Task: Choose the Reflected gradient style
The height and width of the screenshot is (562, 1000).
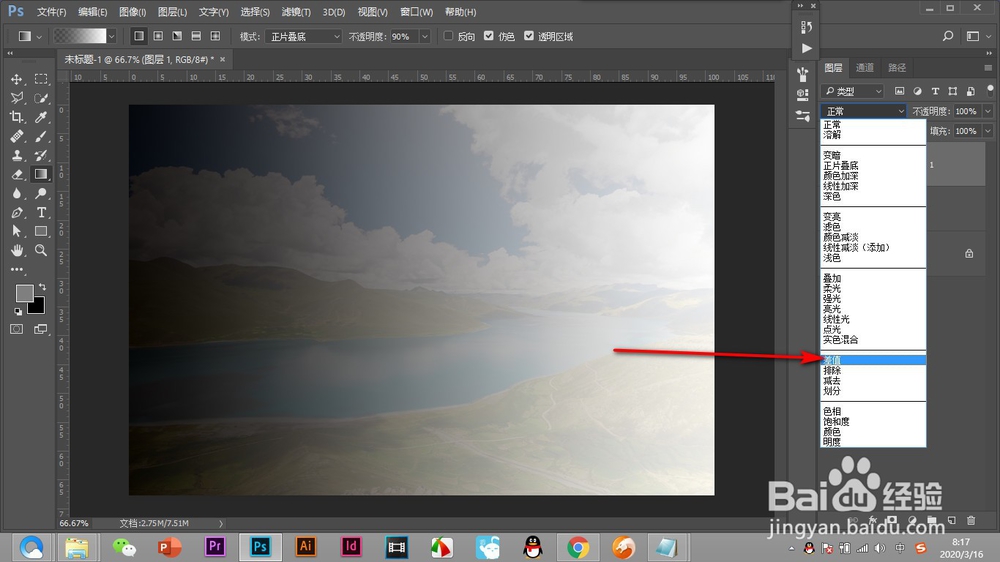Action: tap(196, 36)
